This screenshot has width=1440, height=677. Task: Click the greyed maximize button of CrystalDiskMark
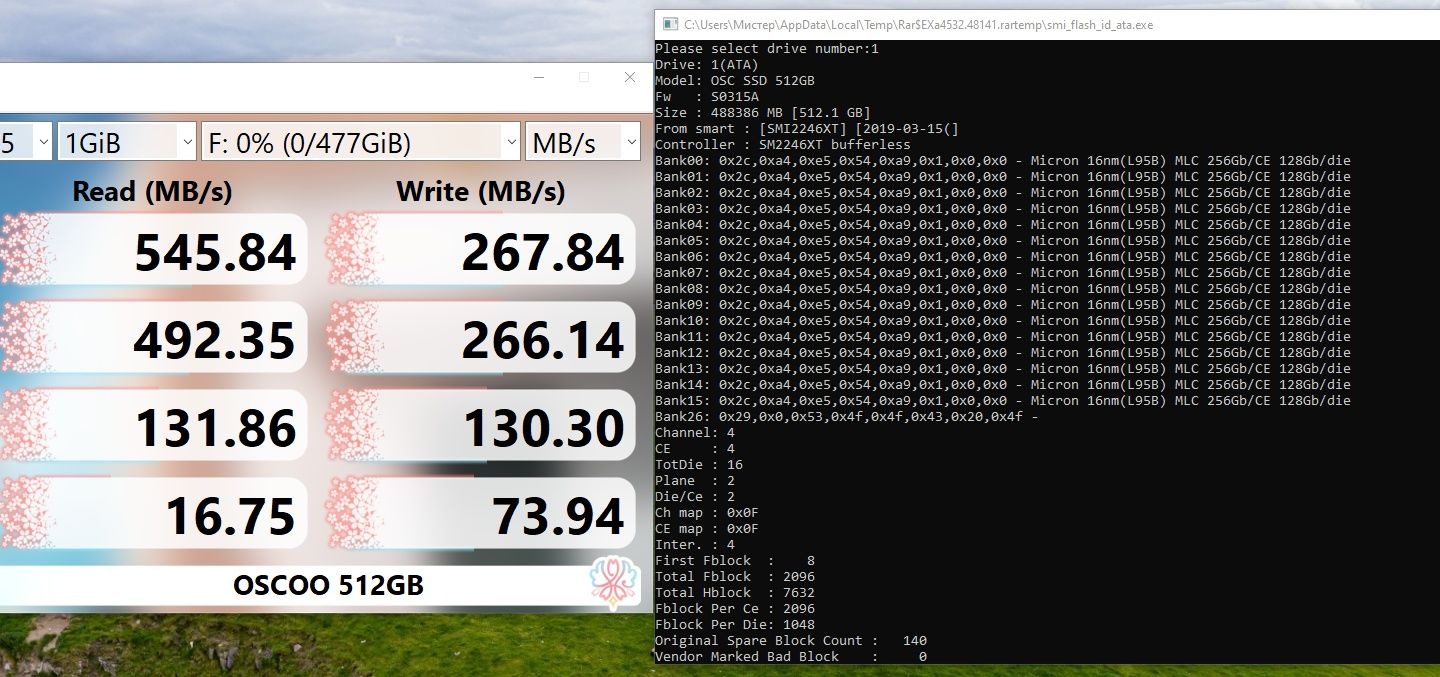point(584,77)
